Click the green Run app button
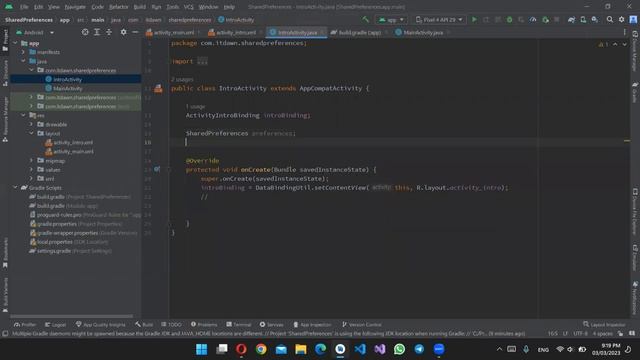640x360 pixels. click(x=474, y=20)
